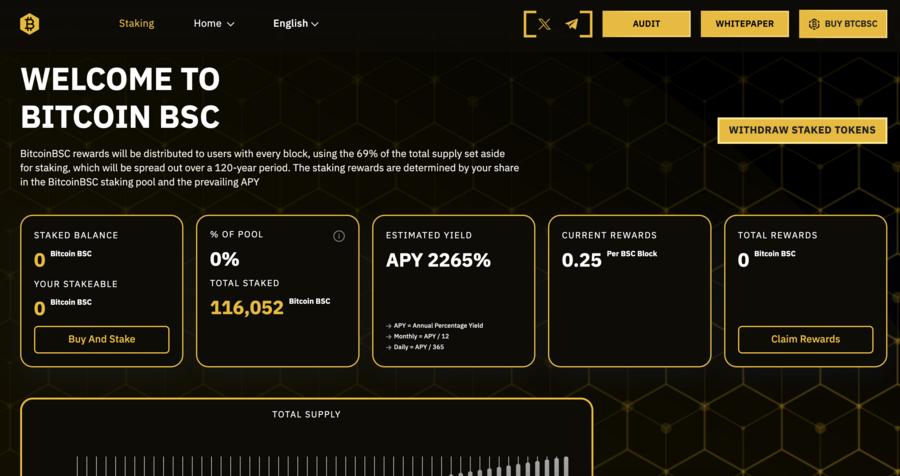Open the Staking nav item
Image resolution: width=900 pixels, height=476 pixels.
pyautogui.click(x=137, y=24)
